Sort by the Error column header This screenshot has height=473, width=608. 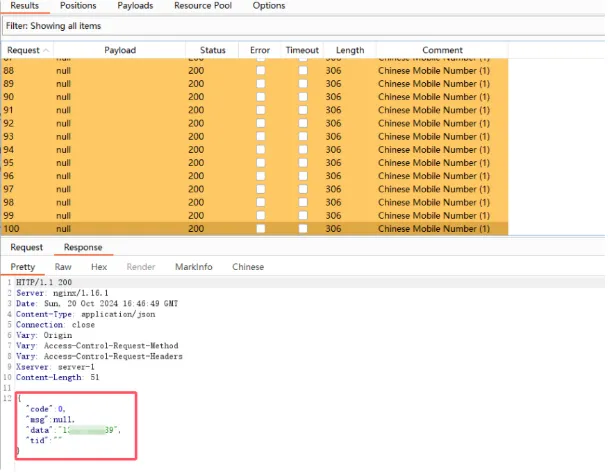(x=260, y=50)
